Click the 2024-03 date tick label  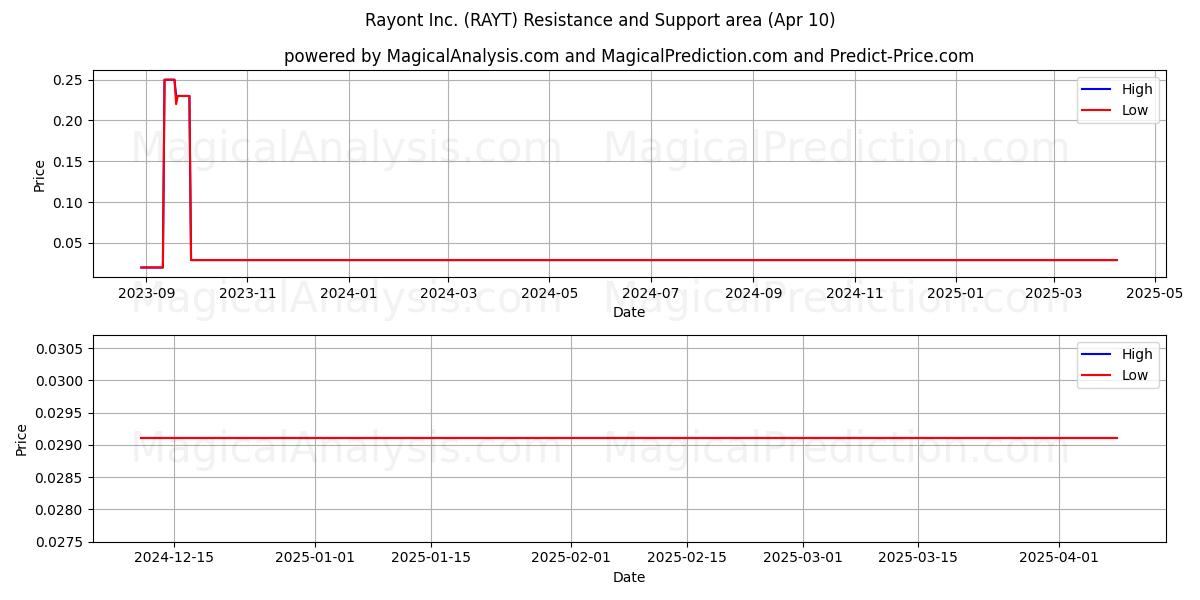coord(448,293)
